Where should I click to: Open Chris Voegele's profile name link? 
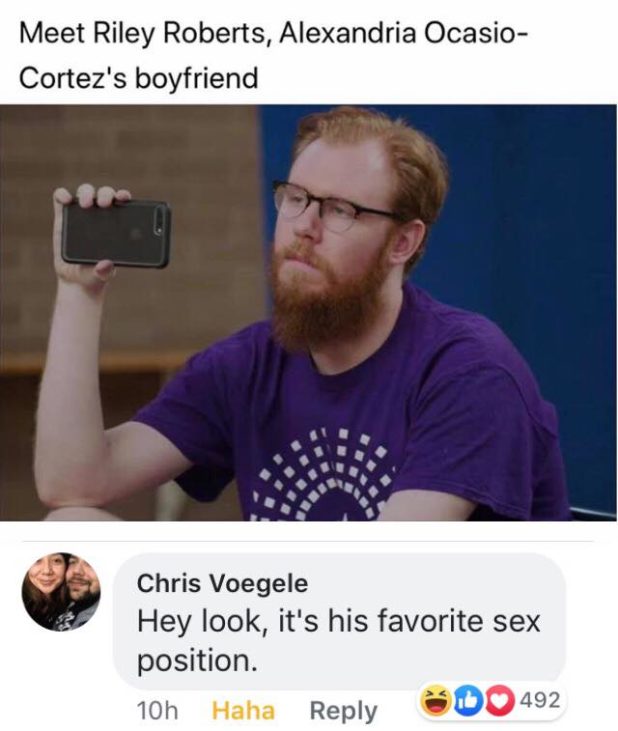tap(222, 583)
